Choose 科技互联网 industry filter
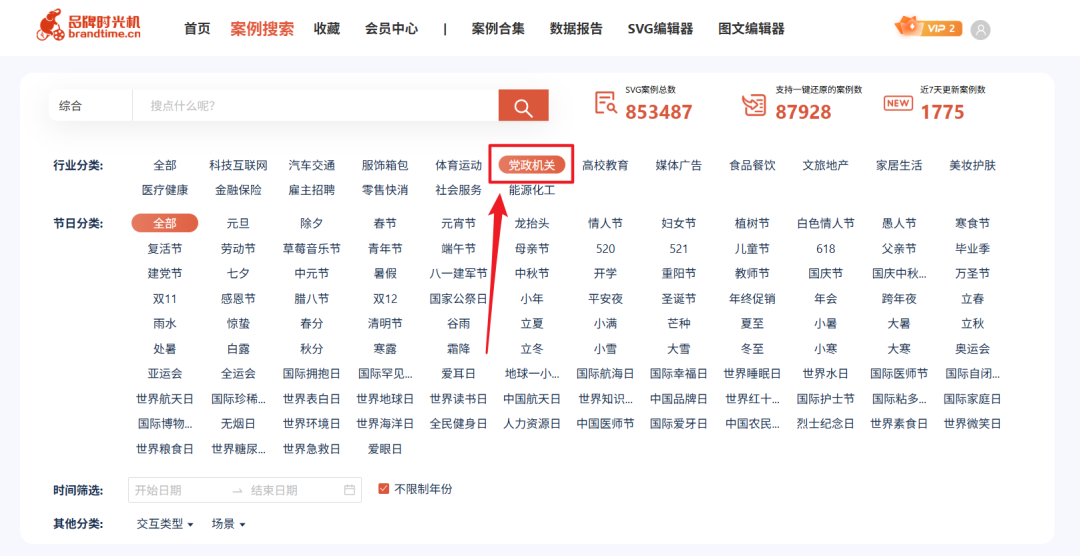The image size is (1080, 556). pyautogui.click(x=238, y=165)
